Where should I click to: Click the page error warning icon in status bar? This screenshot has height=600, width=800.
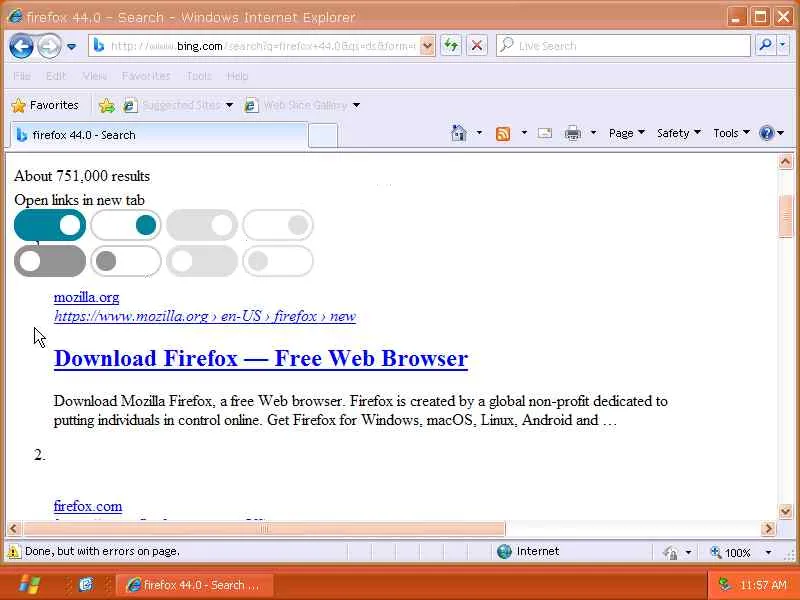tap(14, 552)
